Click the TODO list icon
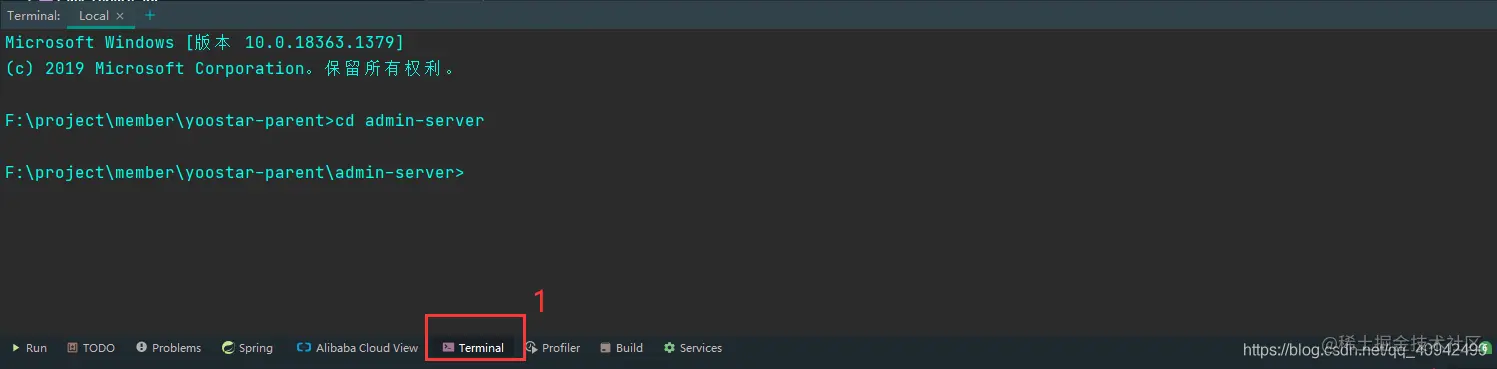Viewport: 1497px width, 369px height. [72, 348]
